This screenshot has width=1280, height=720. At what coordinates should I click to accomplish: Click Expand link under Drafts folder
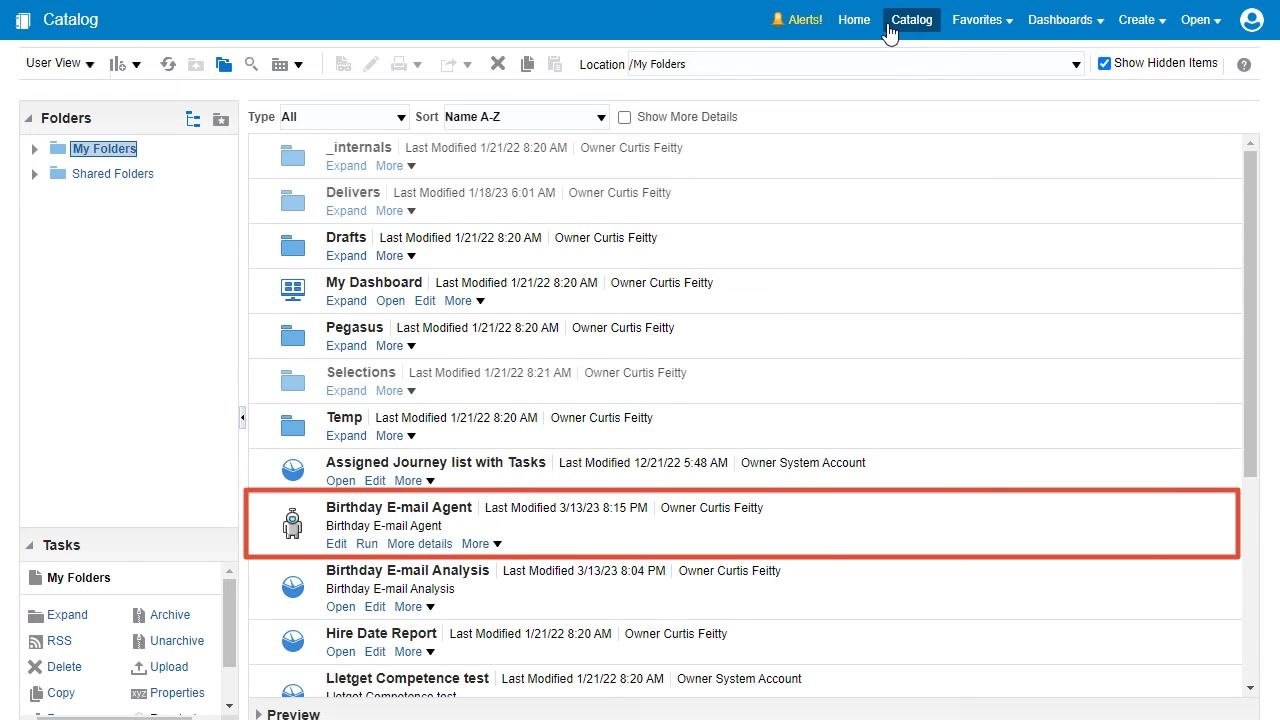pos(346,256)
